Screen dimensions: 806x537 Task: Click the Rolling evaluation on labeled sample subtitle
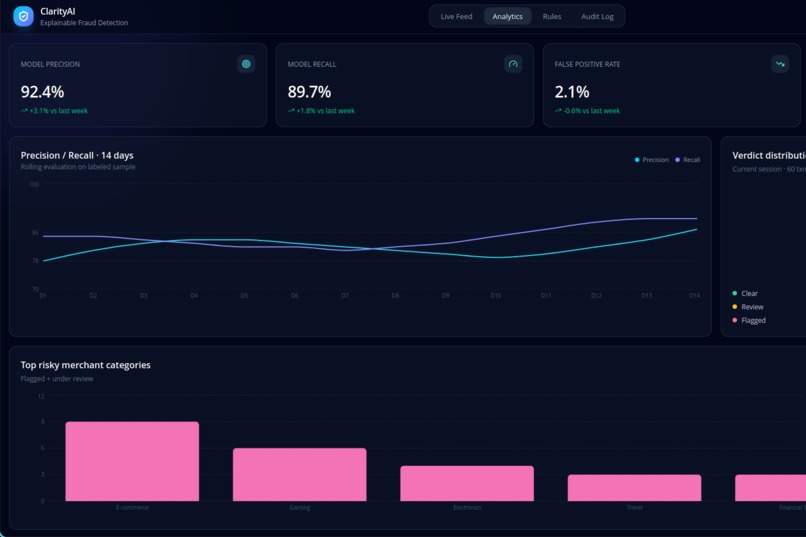78,167
